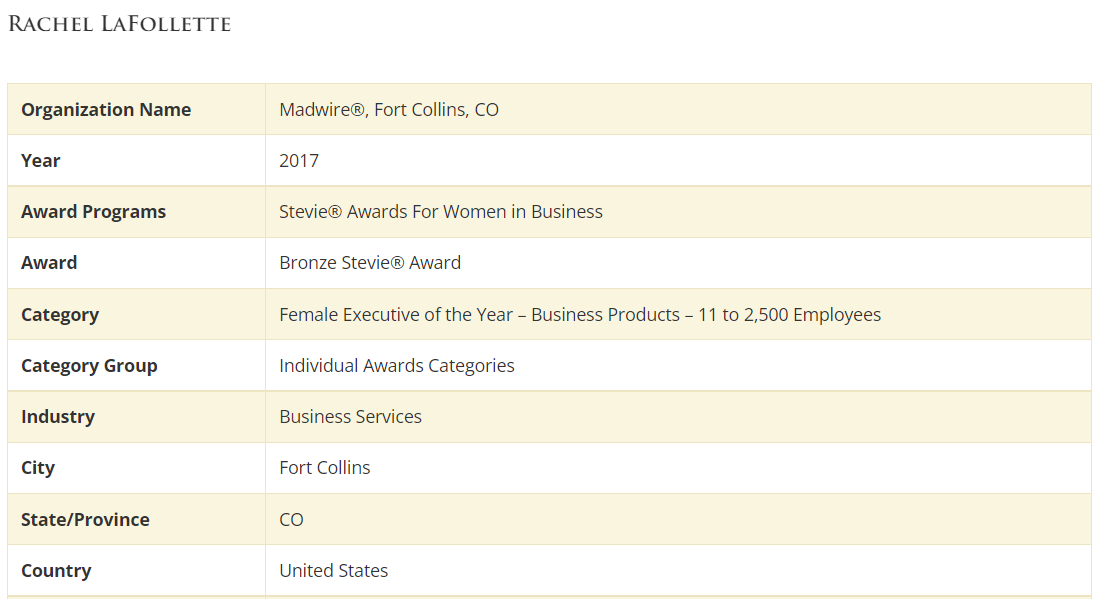Select 'Madwire®, Fort Collins, CO' value
Image resolution: width=1095 pixels, height=599 pixels.
coord(389,110)
